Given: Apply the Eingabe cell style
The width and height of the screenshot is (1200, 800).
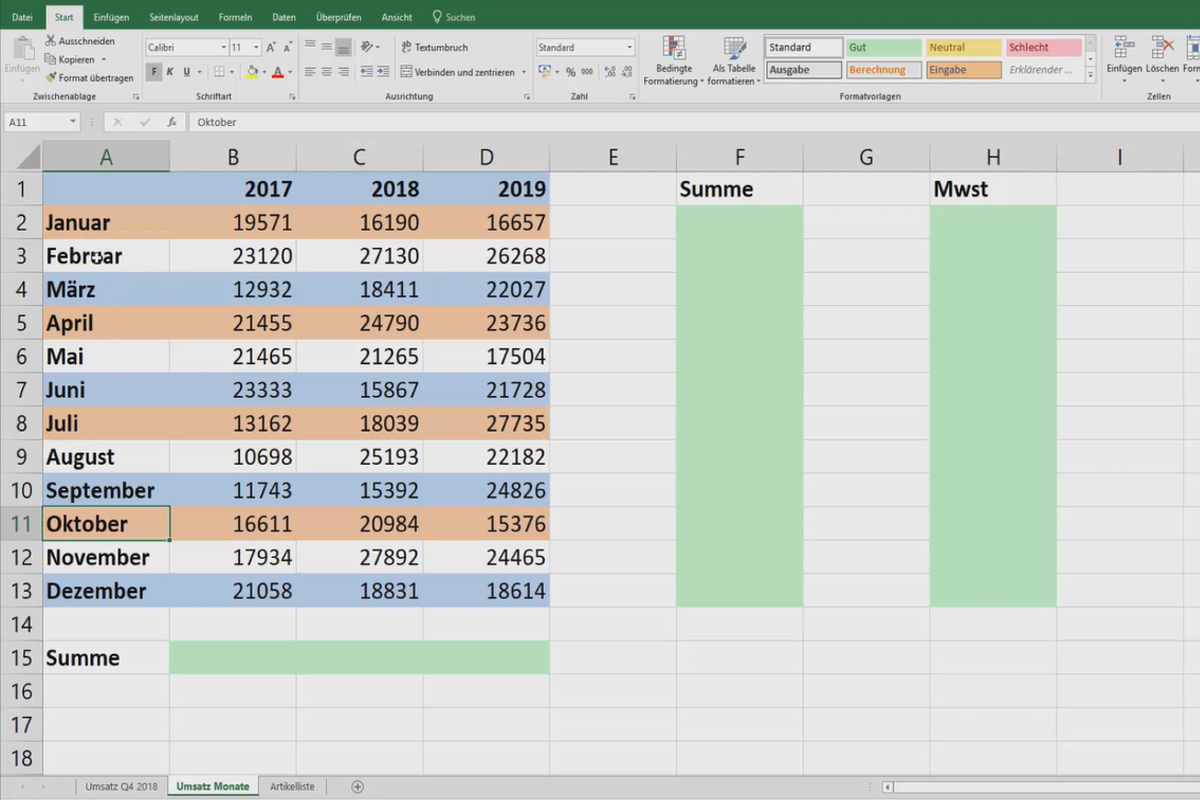Looking at the screenshot, I should pos(963,70).
